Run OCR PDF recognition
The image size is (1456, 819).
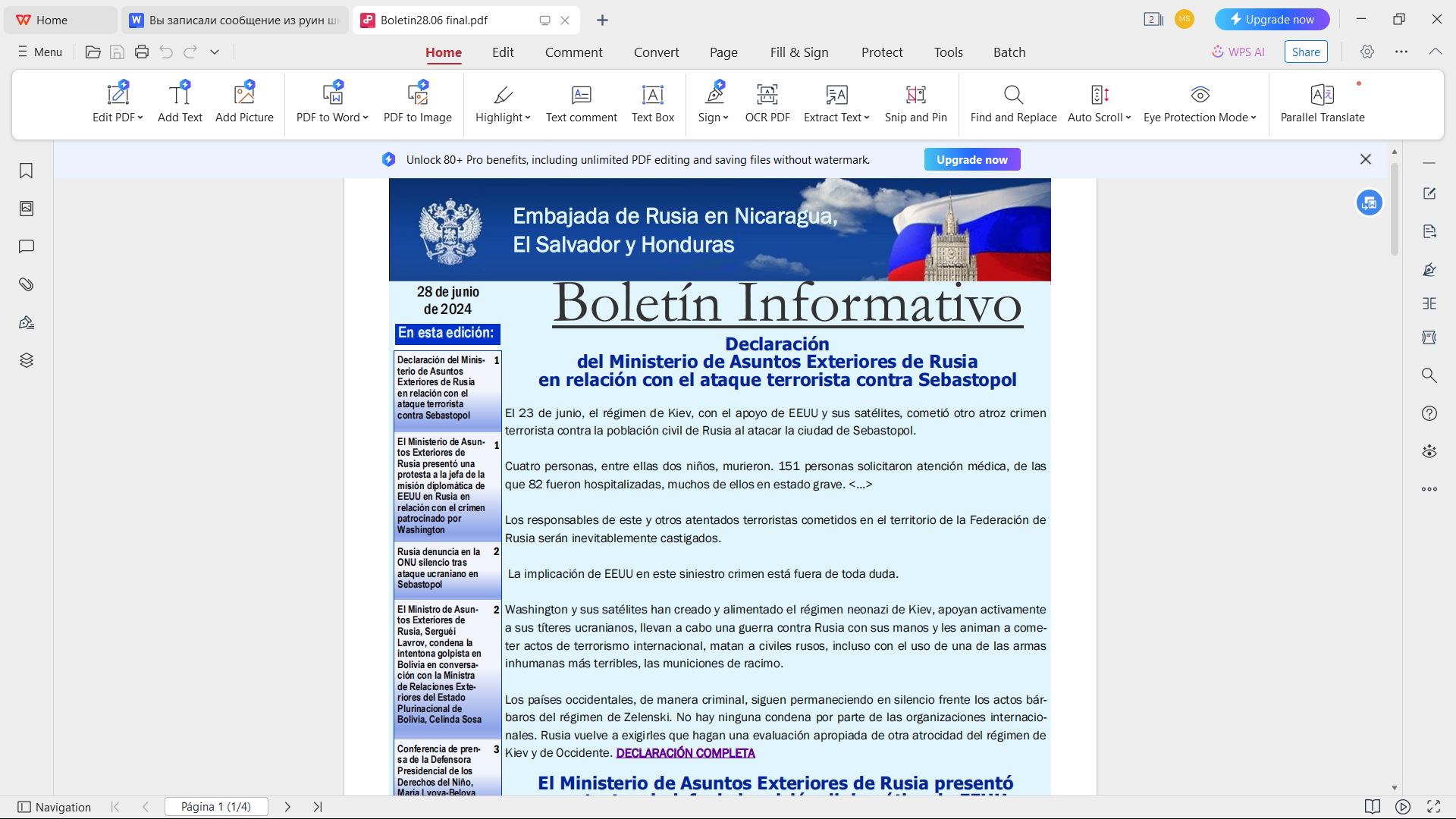point(767,102)
